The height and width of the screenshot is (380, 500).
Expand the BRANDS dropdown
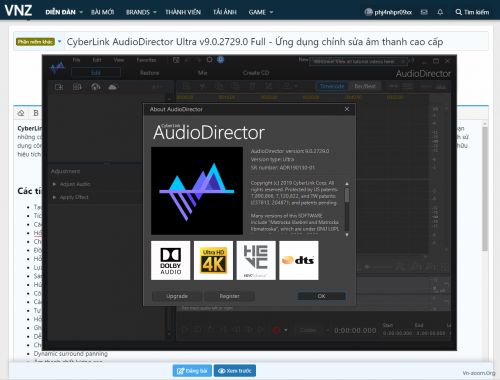pyautogui.click(x=141, y=12)
